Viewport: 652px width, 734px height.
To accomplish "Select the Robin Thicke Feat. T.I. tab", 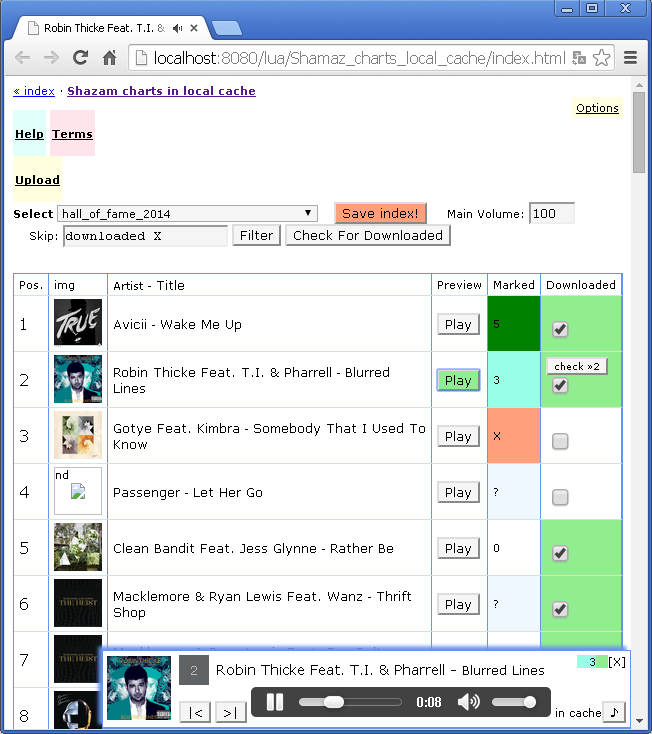I will (x=104, y=28).
